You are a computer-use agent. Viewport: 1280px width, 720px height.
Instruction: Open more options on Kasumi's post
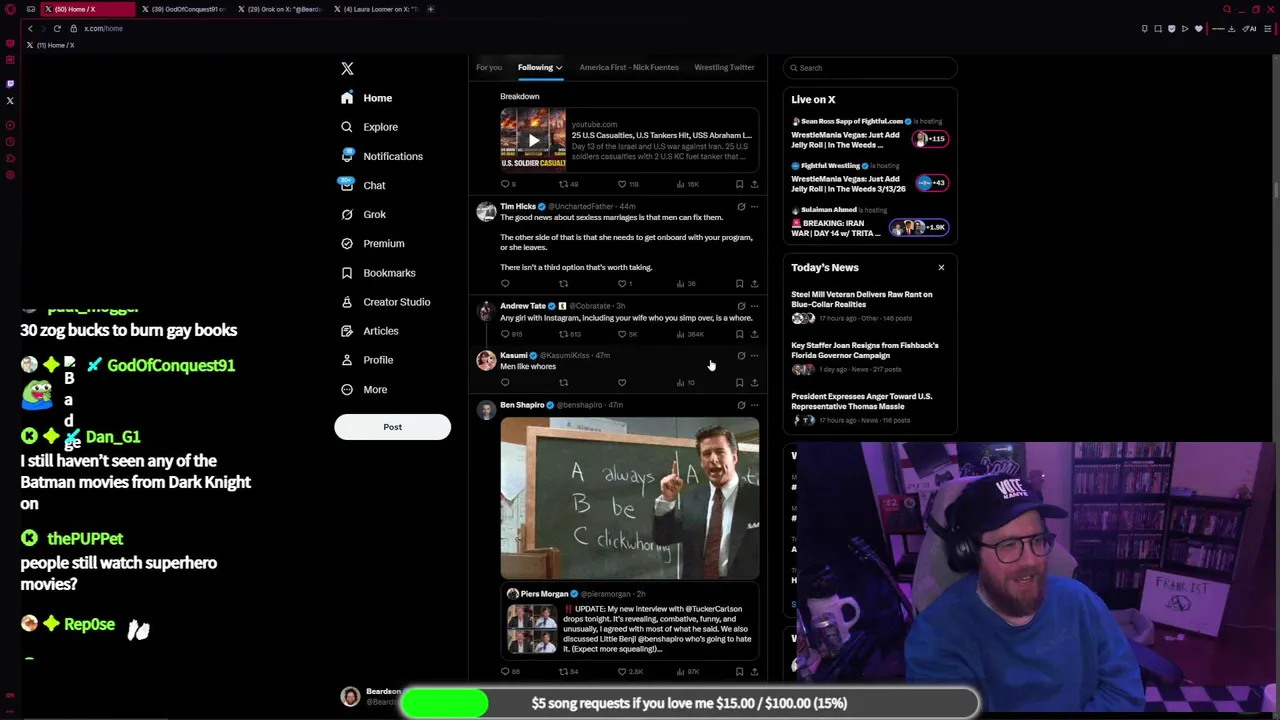click(x=754, y=356)
